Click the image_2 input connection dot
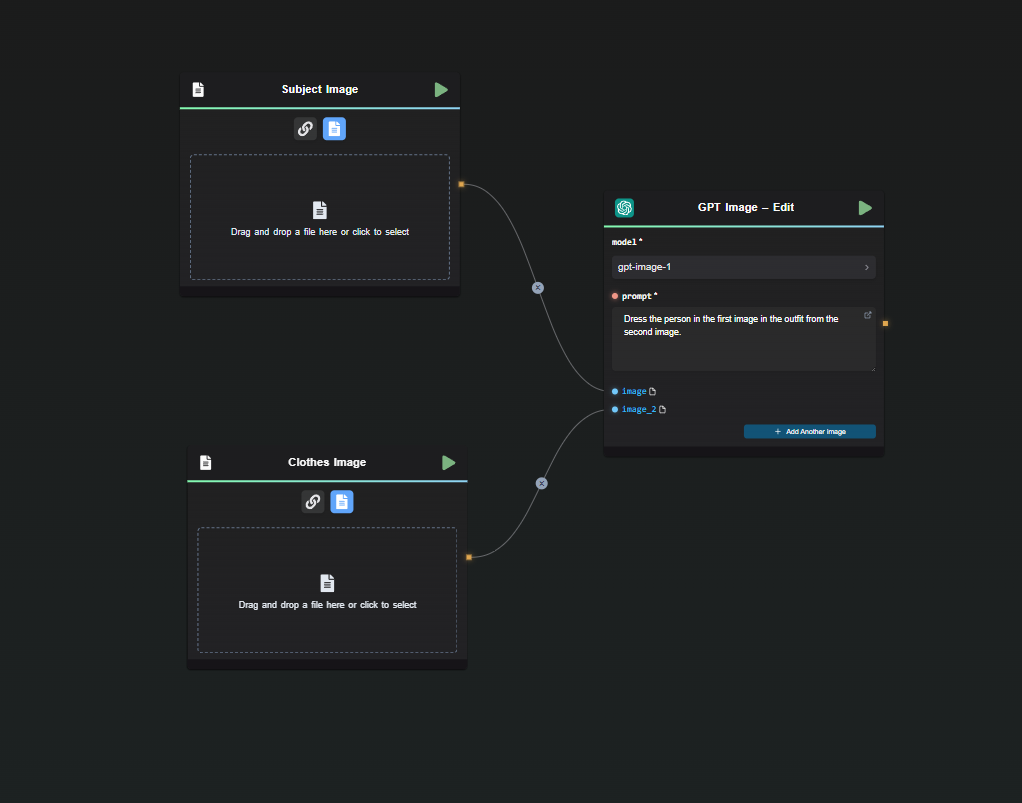 pyautogui.click(x=615, y=409)
